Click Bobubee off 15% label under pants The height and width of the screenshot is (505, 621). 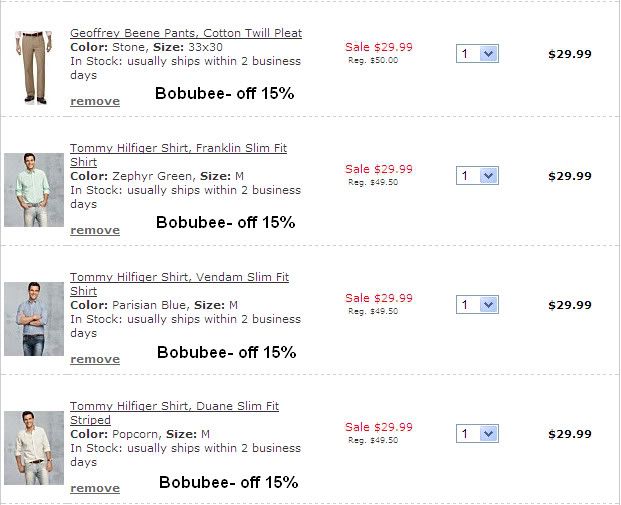pyautogui.click(x=224, y=94)
